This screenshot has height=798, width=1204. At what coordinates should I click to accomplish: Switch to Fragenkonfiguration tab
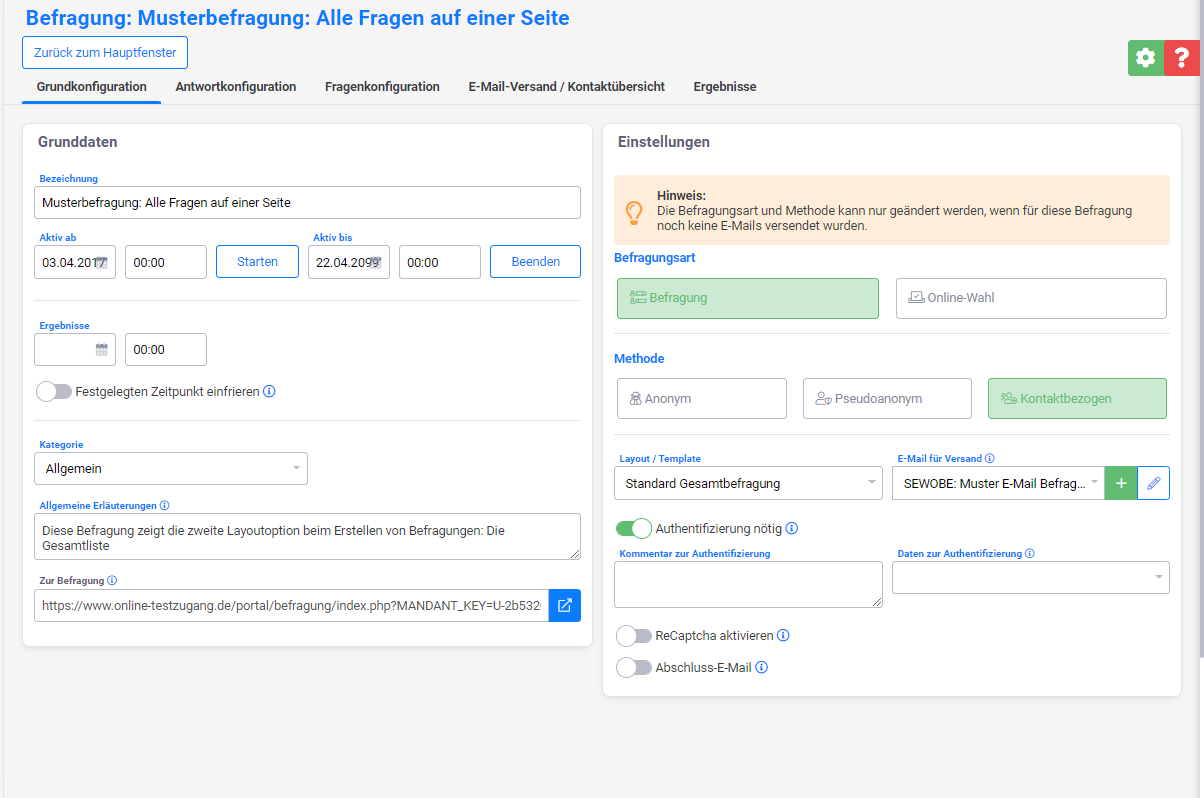point(382,87)
